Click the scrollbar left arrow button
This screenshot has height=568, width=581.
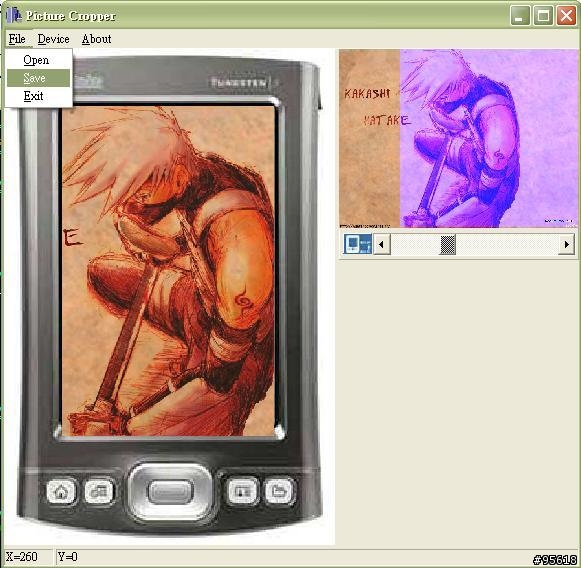click(x=382, y=244)
